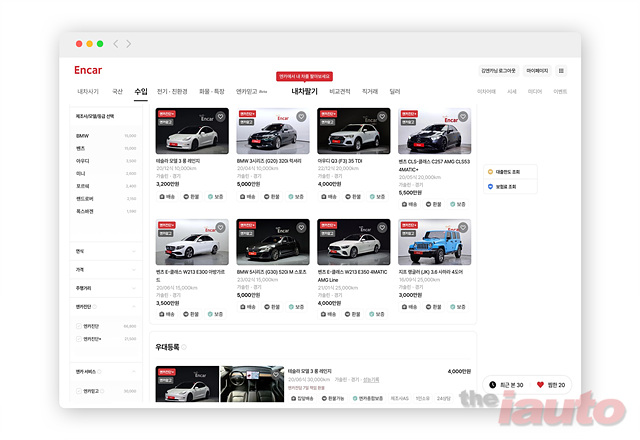The width and height of the screenshot is (640, 440).
Task: Filter by 벤츠 in manufacturer list
Action: pyautogui.click(x=80, y=149)
